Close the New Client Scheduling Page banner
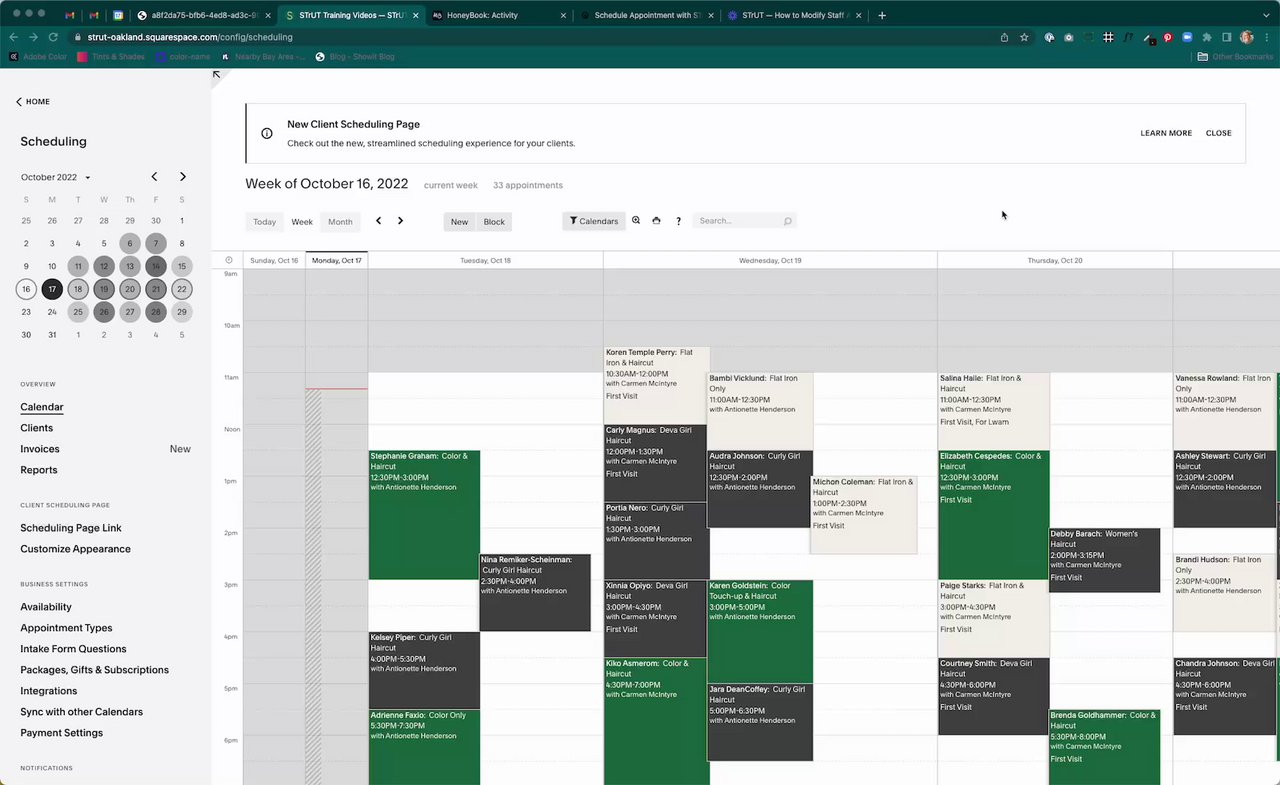This screenshot has height=785, width=1280. pos(1218,133)
